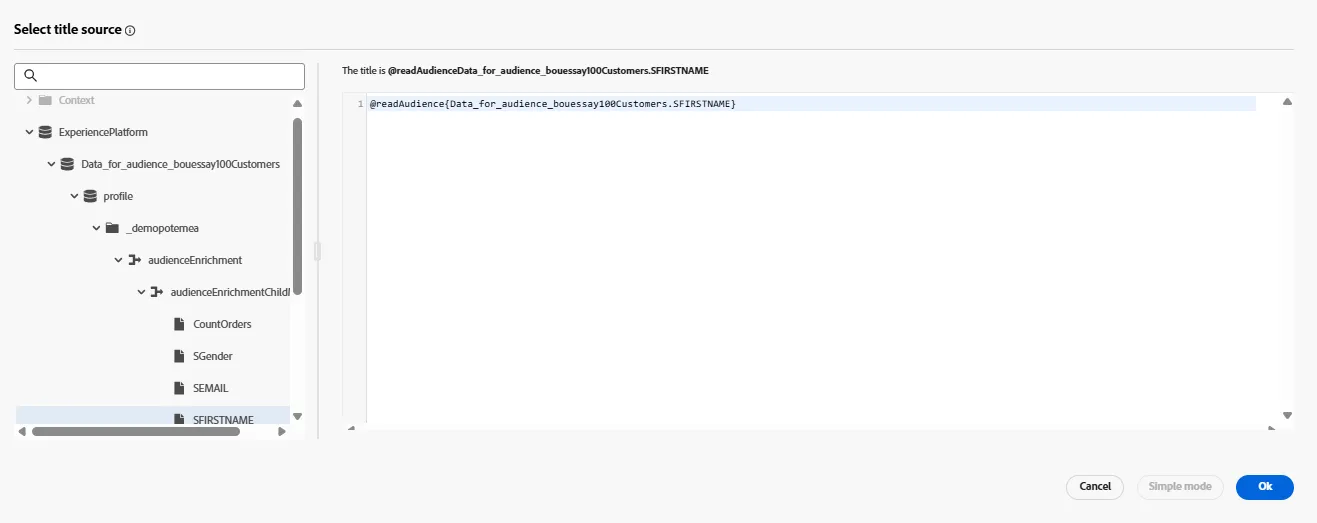1317x523 pixels.
Task: Click 'The title is' text above the editor
Action: tap(364, 71)
